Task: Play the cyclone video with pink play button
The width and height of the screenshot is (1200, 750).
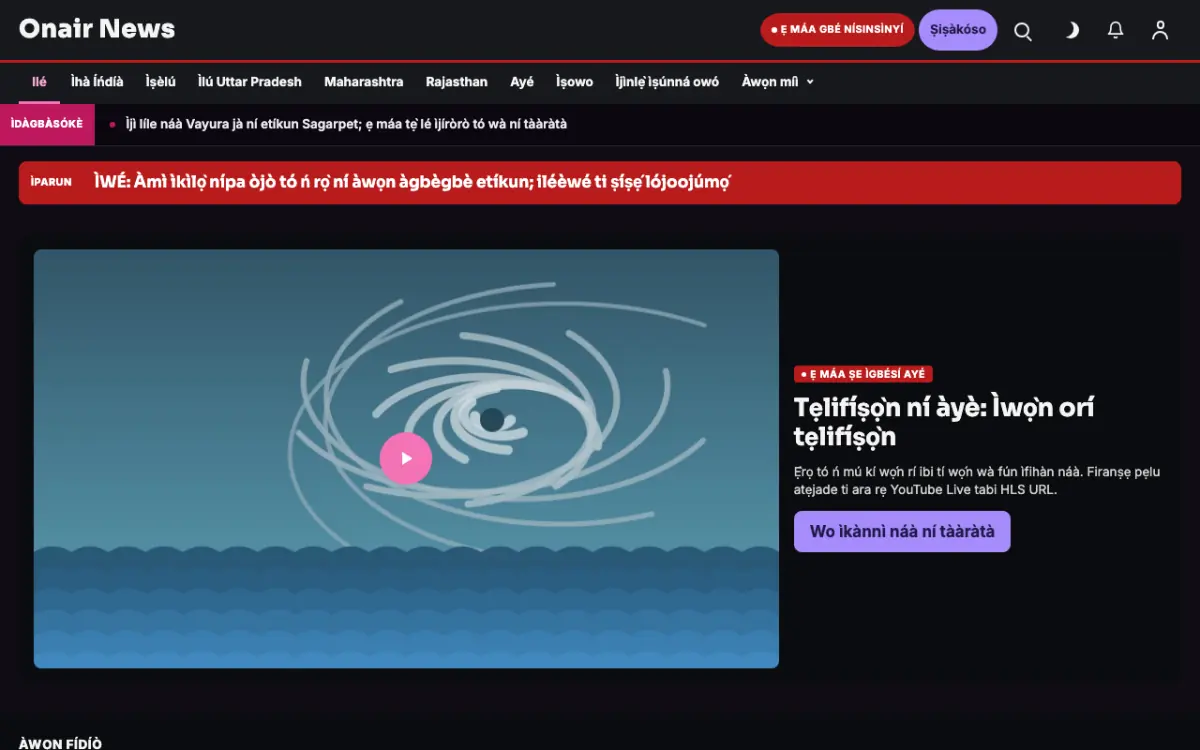Action: 406,458
